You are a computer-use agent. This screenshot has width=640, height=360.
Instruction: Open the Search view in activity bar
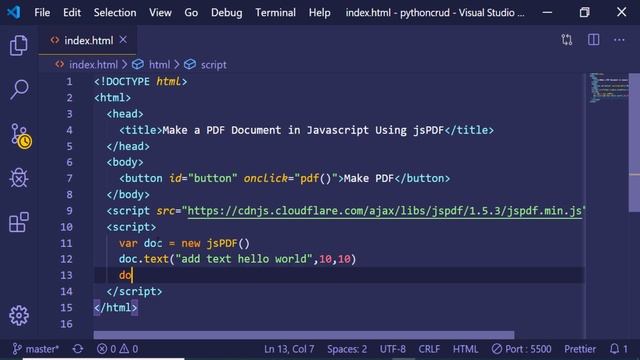pos(19,89)
